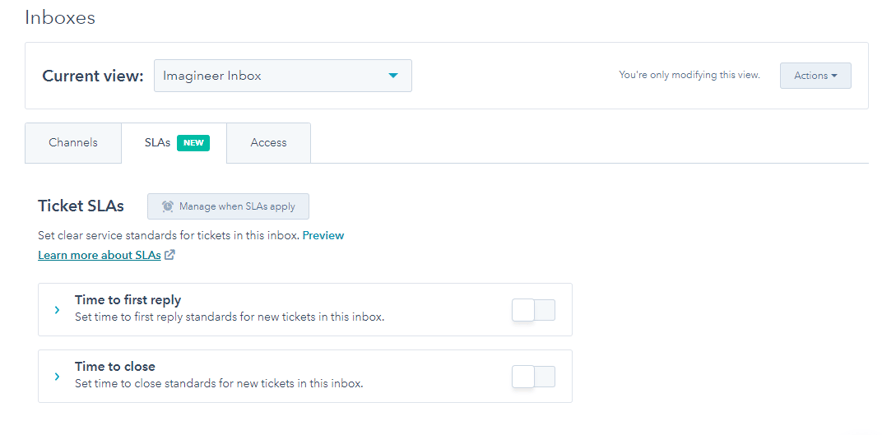Click the small arrow on the Actions button
Image resolution: width=882 pixels, height=435 pixels.
(834, 76)
